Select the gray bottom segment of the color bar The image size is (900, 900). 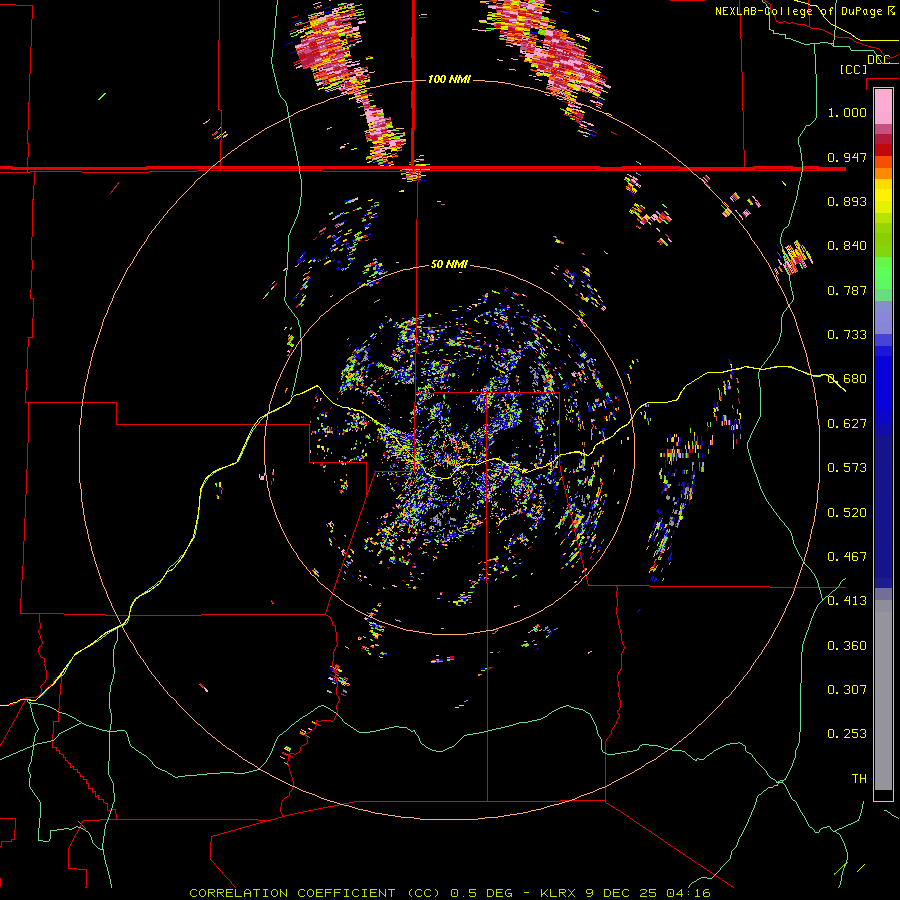point(883,695)
